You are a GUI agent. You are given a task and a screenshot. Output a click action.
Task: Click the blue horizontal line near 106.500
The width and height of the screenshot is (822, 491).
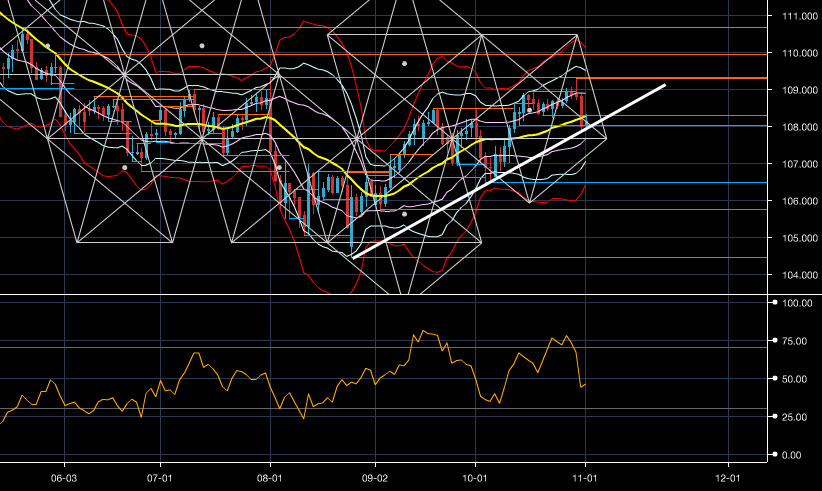point(680,182)
